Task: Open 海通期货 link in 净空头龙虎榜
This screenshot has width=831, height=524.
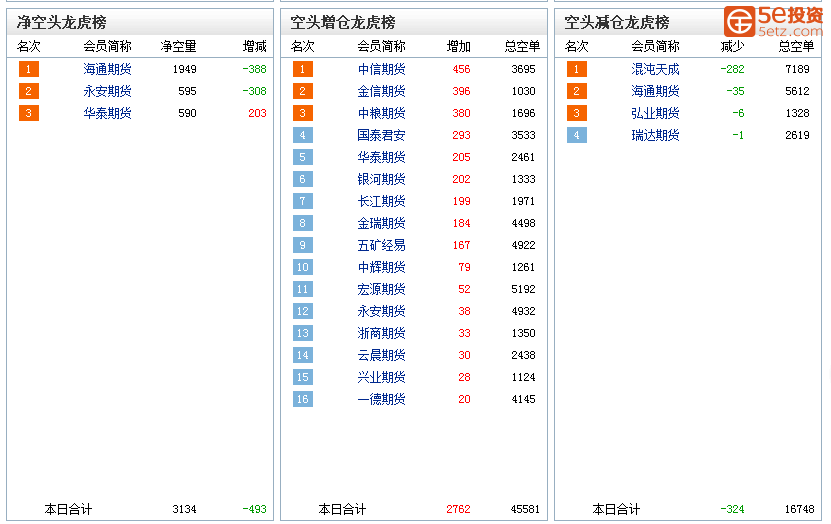Action: coord(107,69)
